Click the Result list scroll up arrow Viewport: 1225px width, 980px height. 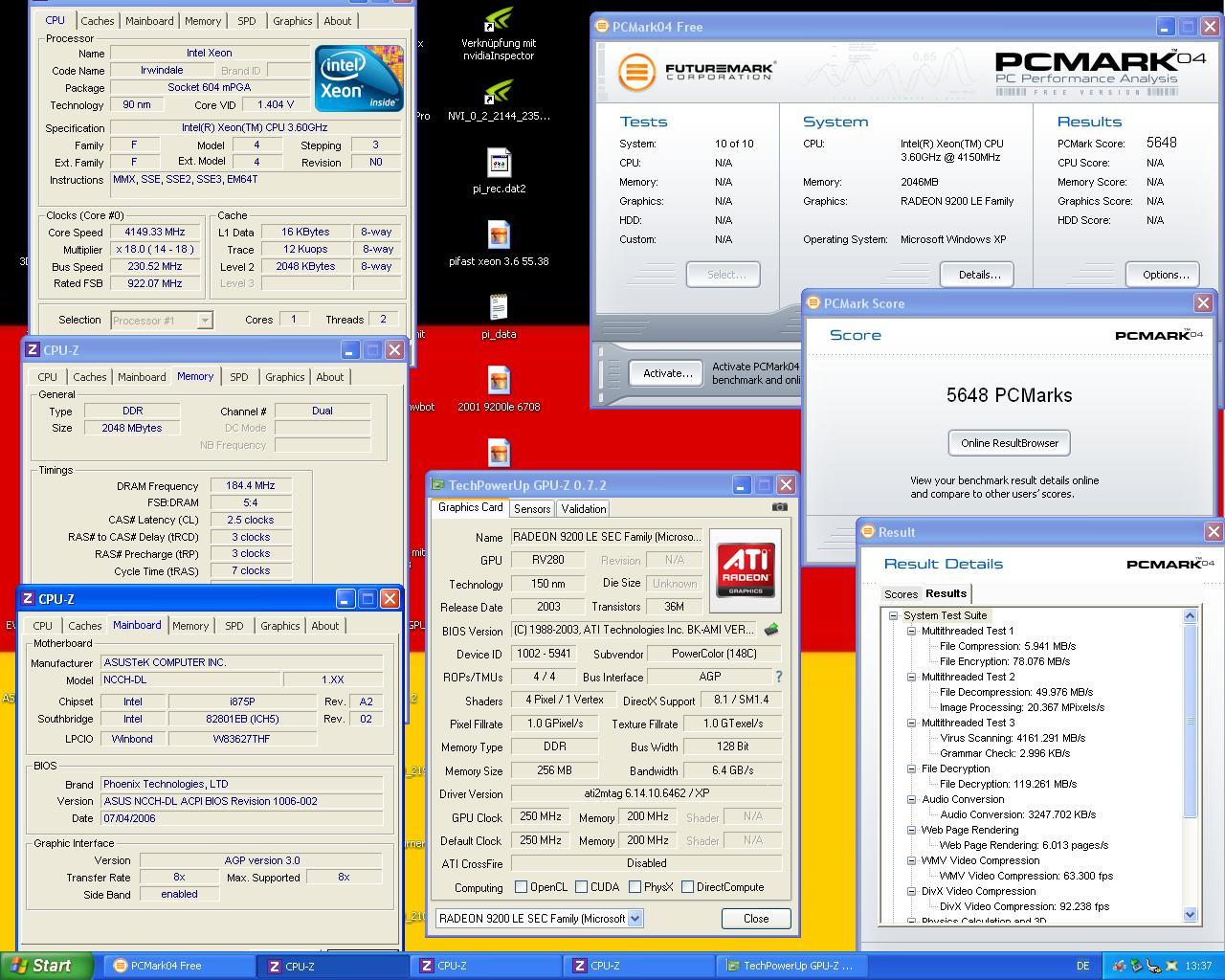point(1191,616)
